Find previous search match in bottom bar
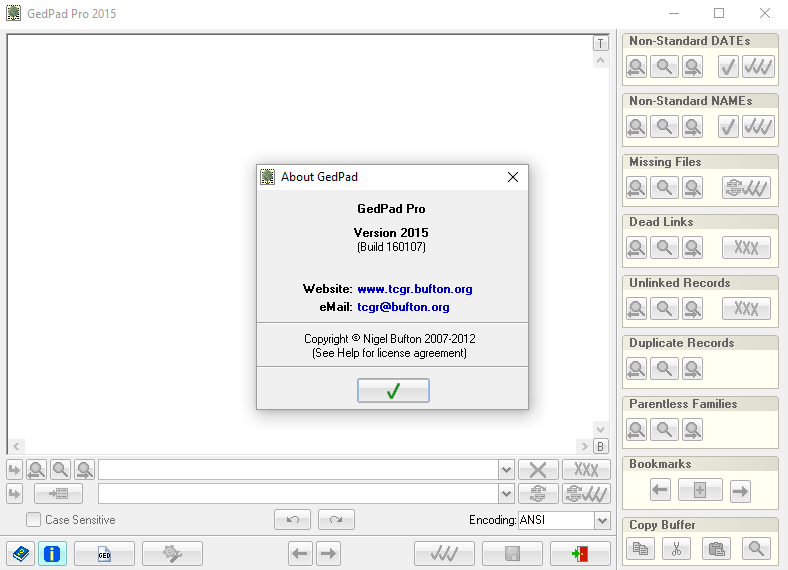The image size is (788, 570). click(36, 470)
